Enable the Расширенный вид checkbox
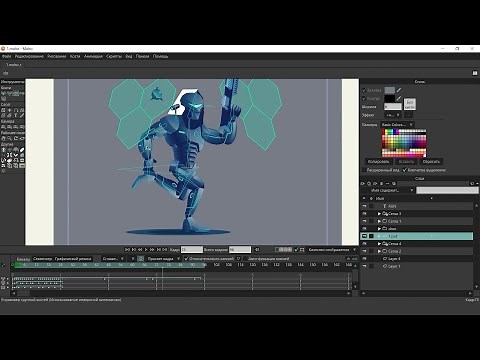The width and height of the screenshot is (480, 360). (x=364, y=170)
